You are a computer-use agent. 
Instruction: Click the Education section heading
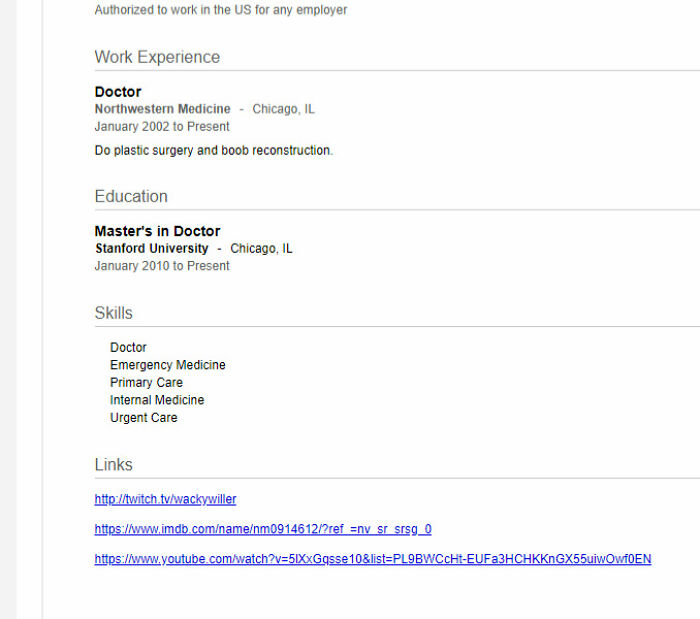[x=131, y=196]
